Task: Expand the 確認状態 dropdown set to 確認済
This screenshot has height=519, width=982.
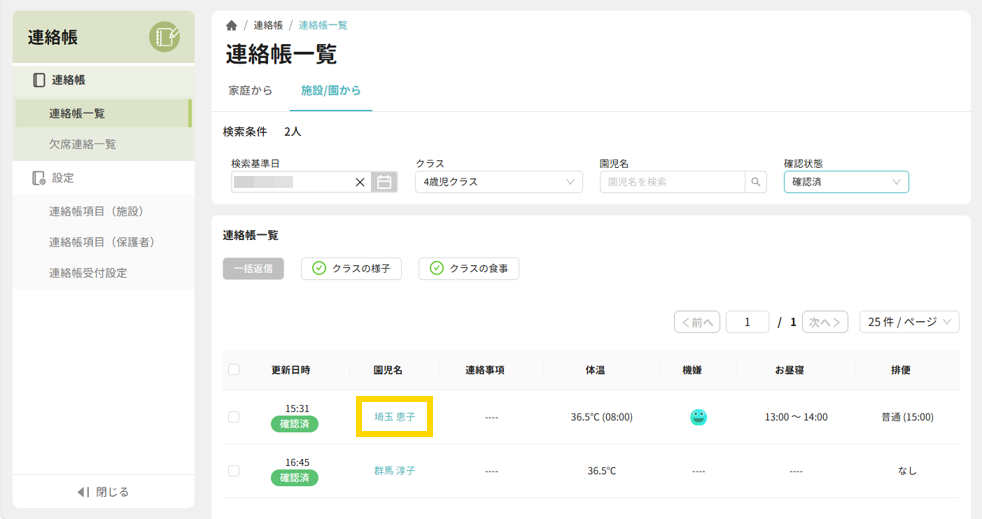Action: tap(846, 182)
